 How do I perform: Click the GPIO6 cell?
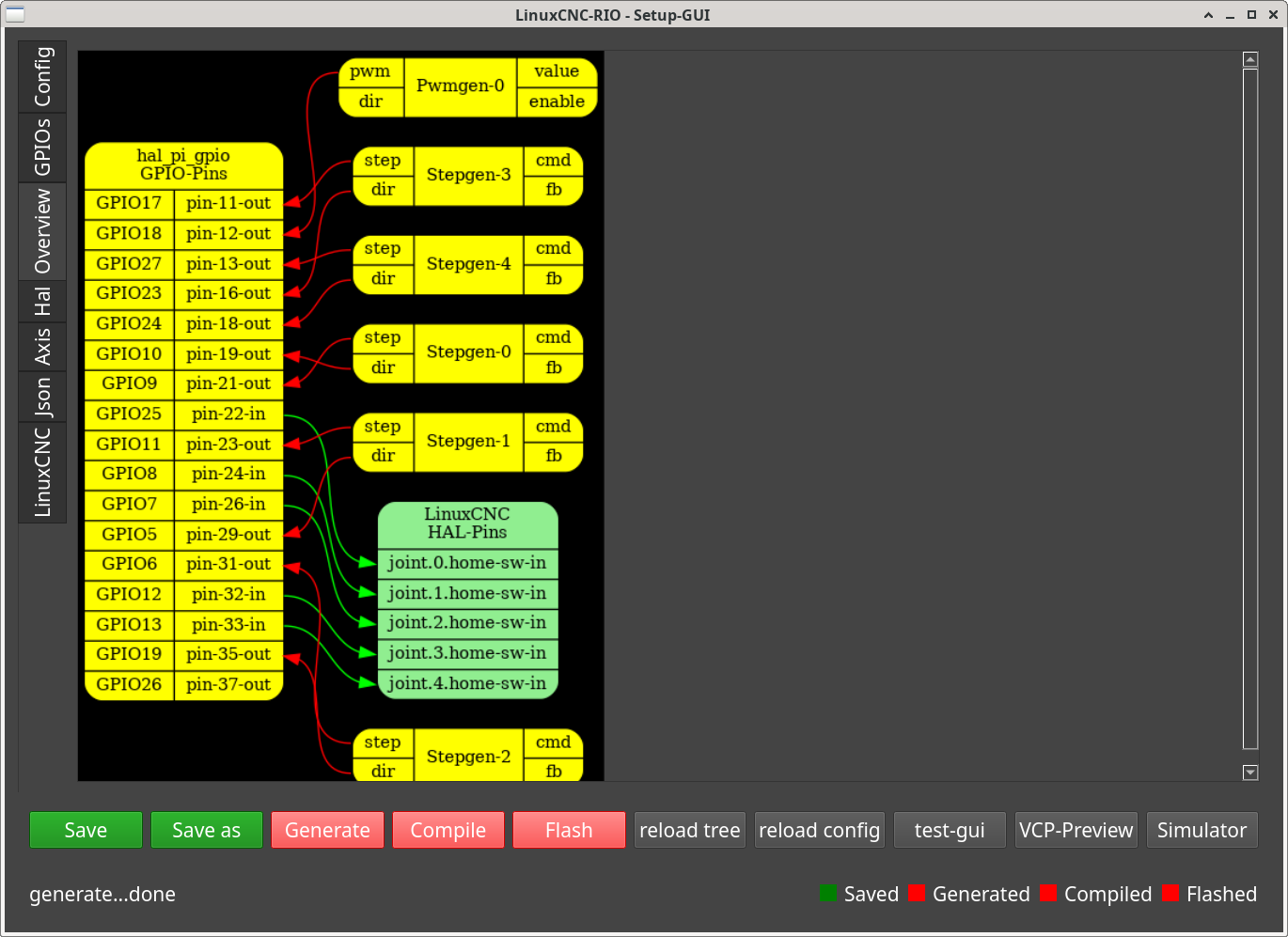pos(129,565)
